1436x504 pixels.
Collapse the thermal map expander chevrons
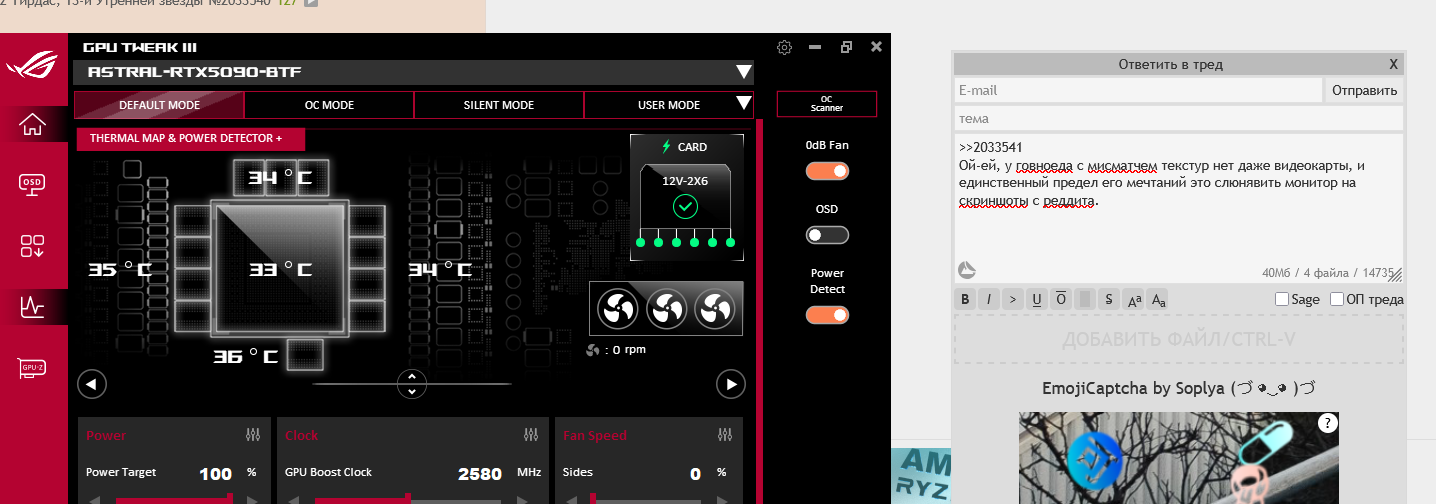tap(412, 384)
